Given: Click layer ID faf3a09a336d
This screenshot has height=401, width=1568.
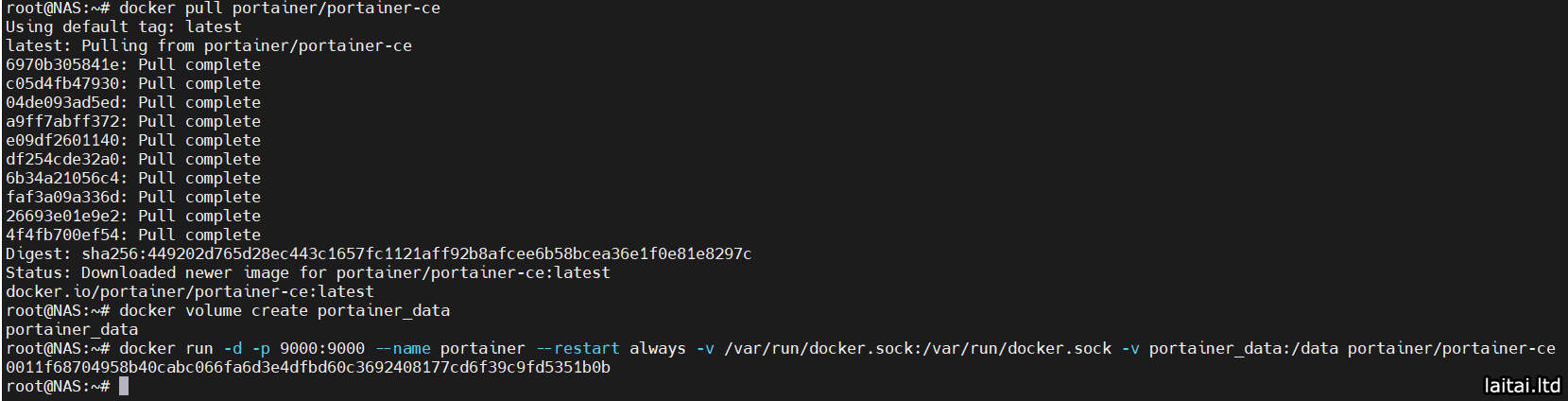Looking at the screenshot, I should point(62,197).
